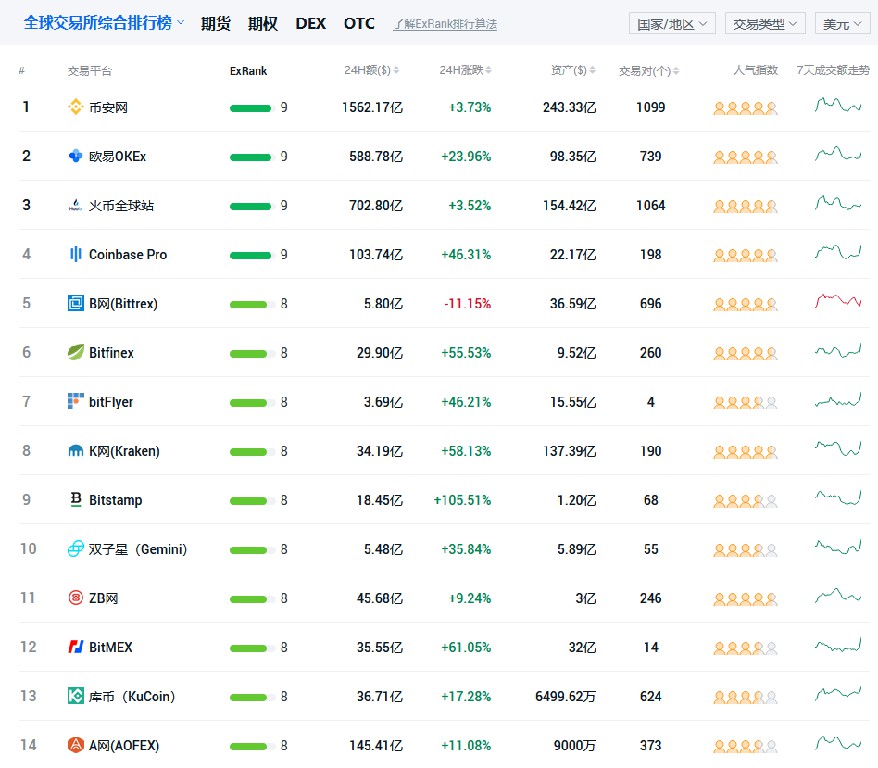Click the +105.51% change value
The height and width of the screenshot is (768, 878).
(462, 500)
